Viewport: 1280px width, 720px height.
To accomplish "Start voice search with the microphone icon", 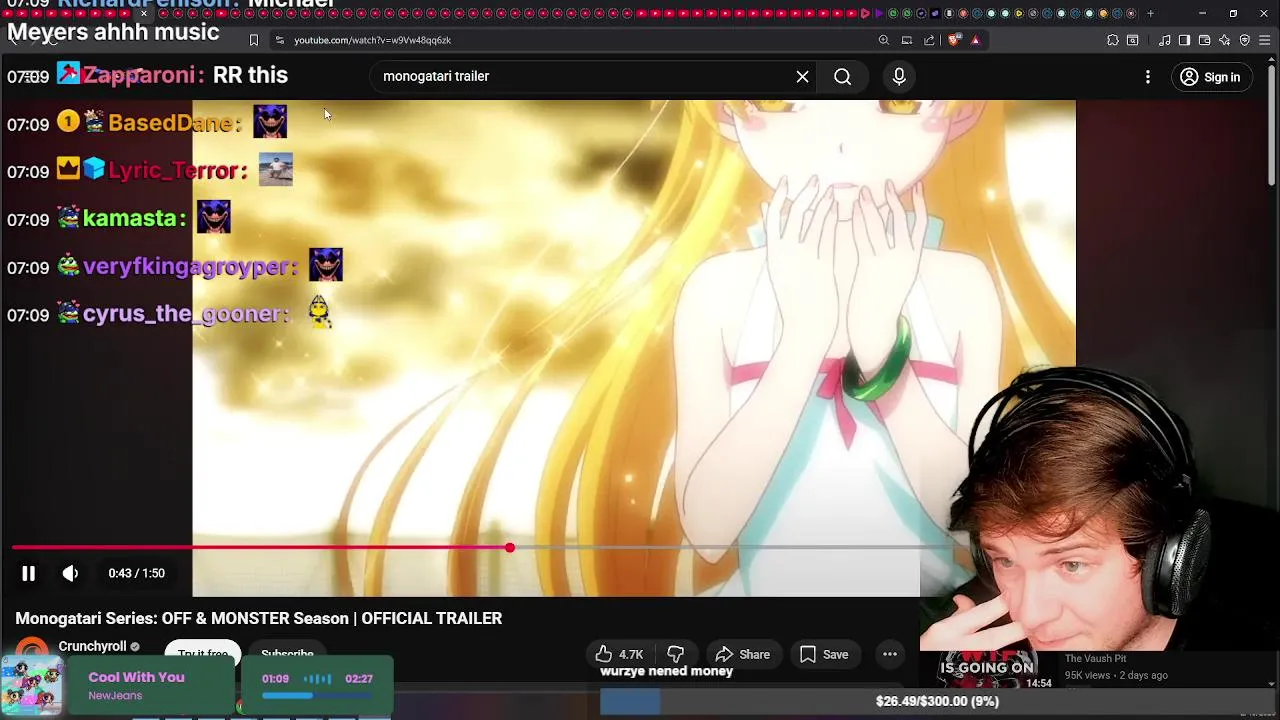I will (x=899, y=77).
